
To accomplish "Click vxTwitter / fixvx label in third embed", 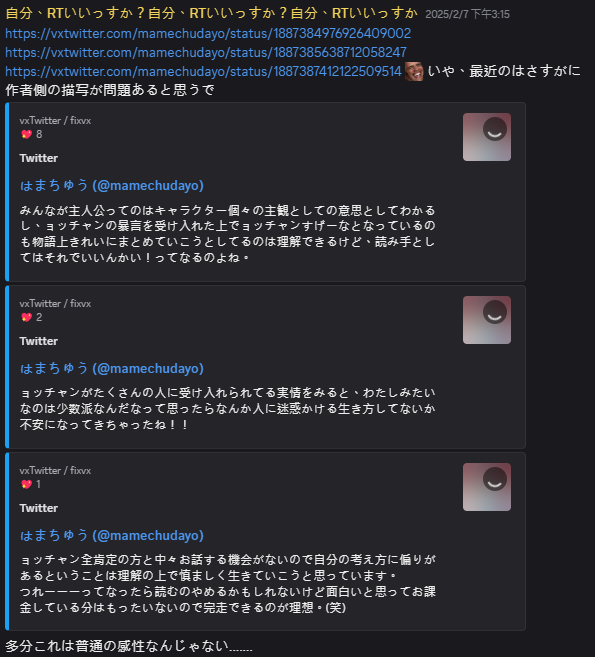I will (x=55, y=471).
